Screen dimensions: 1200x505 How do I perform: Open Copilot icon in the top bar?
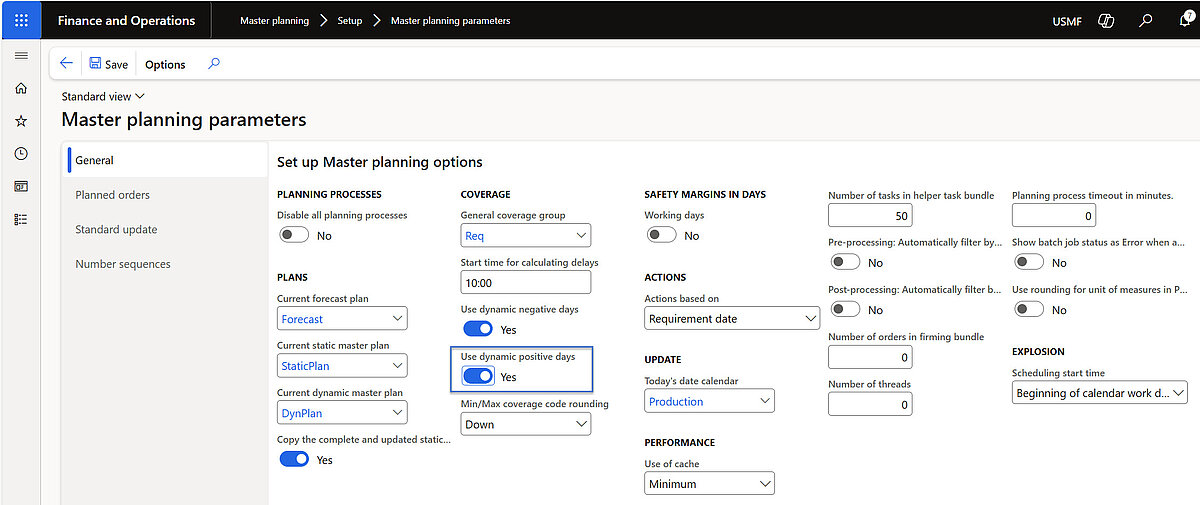coord(1106,20)
